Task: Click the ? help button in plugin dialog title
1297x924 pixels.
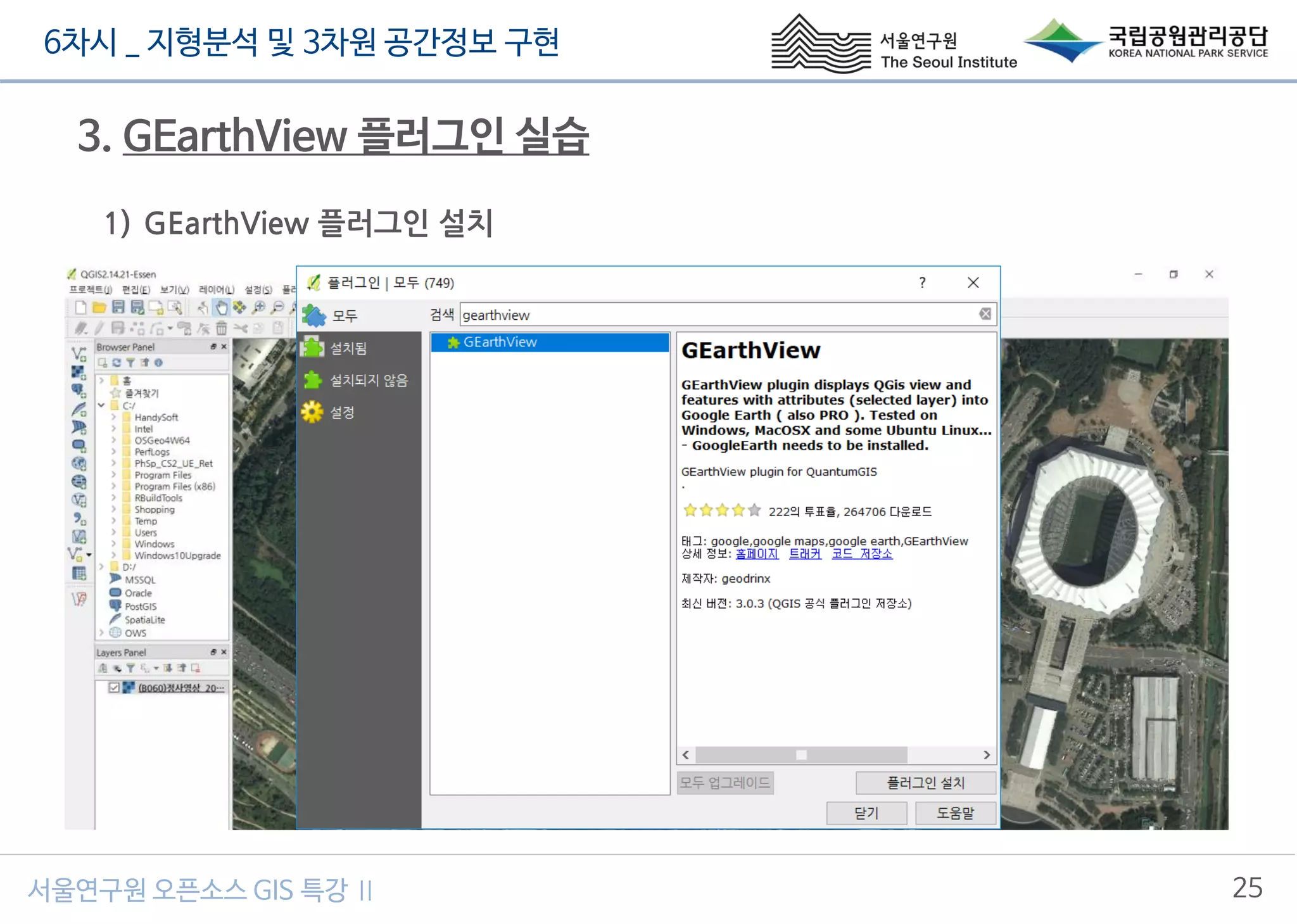Action: point(922,282)
